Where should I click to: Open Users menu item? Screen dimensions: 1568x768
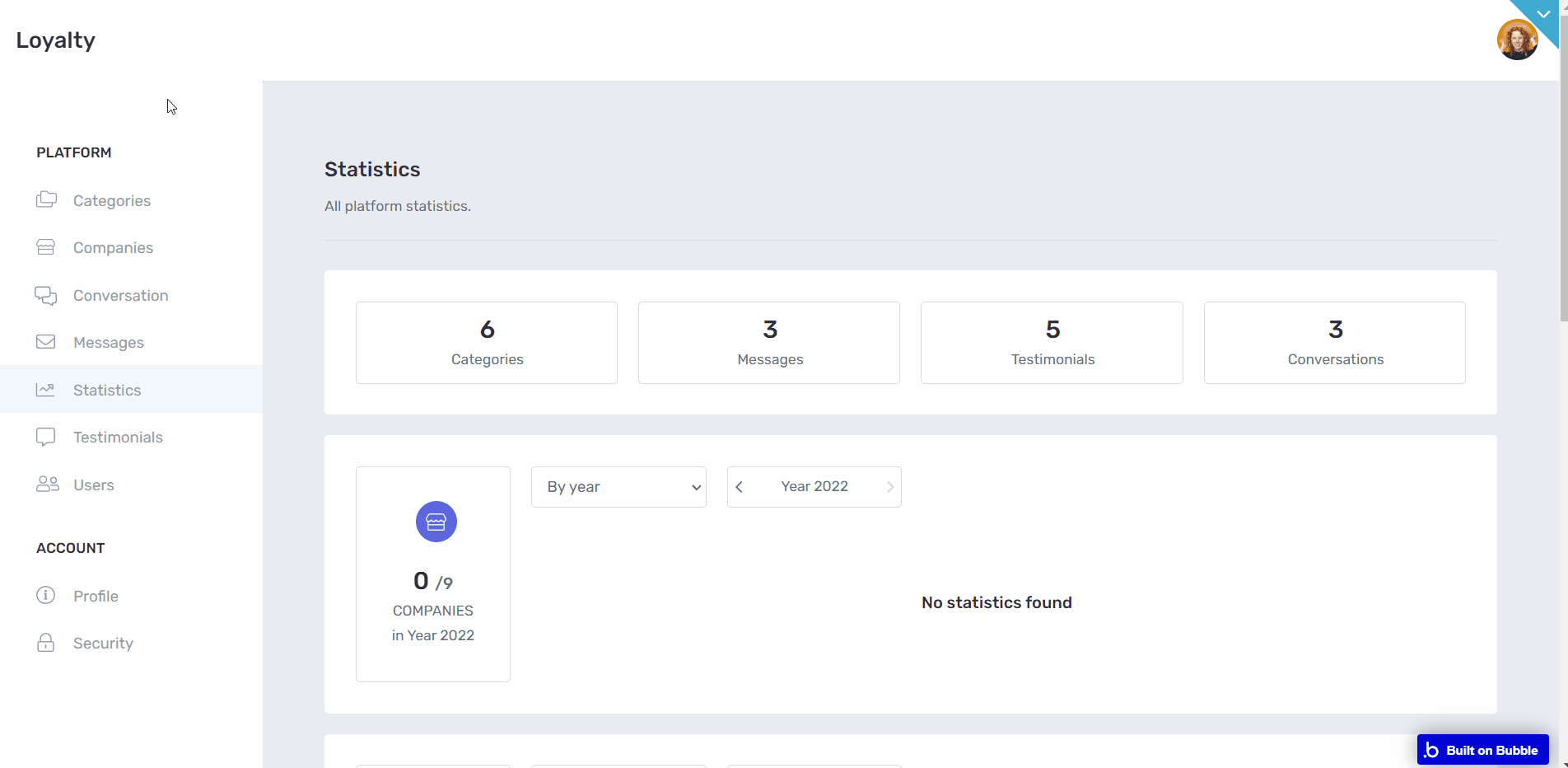tap(132, 485)
